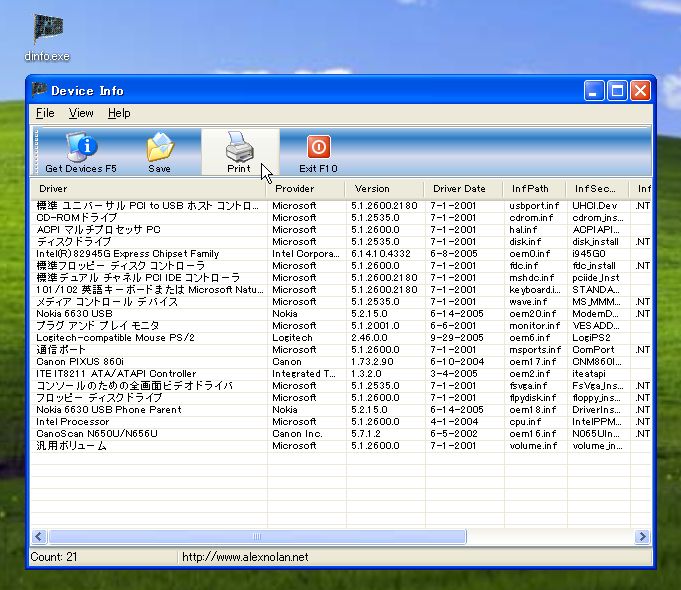Click the horizontal scrollbar left arrow

point(39,537)
